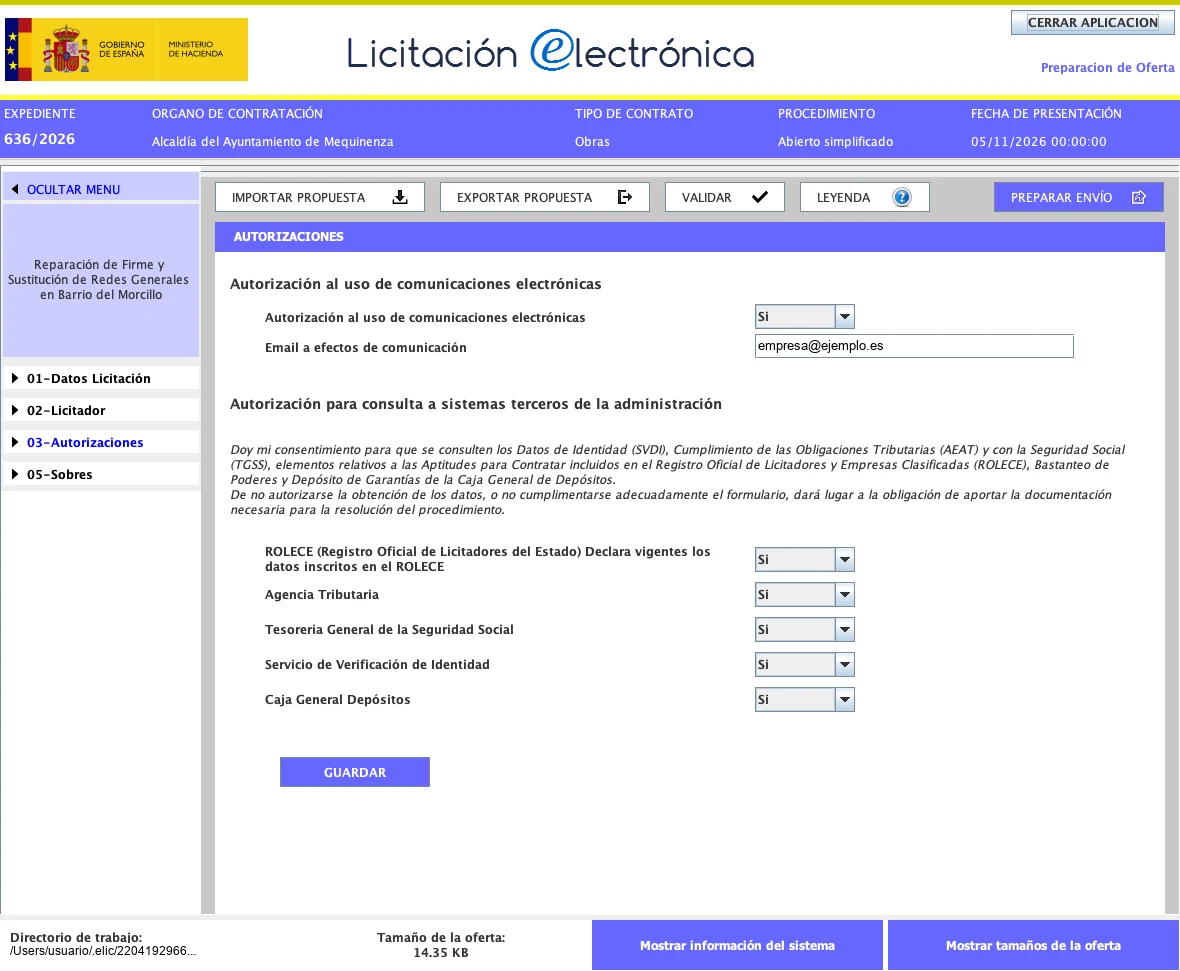Expand the 01-Datos Licitación triangle
This screenshot has width=1180, height=971.
tap(14, 378)
